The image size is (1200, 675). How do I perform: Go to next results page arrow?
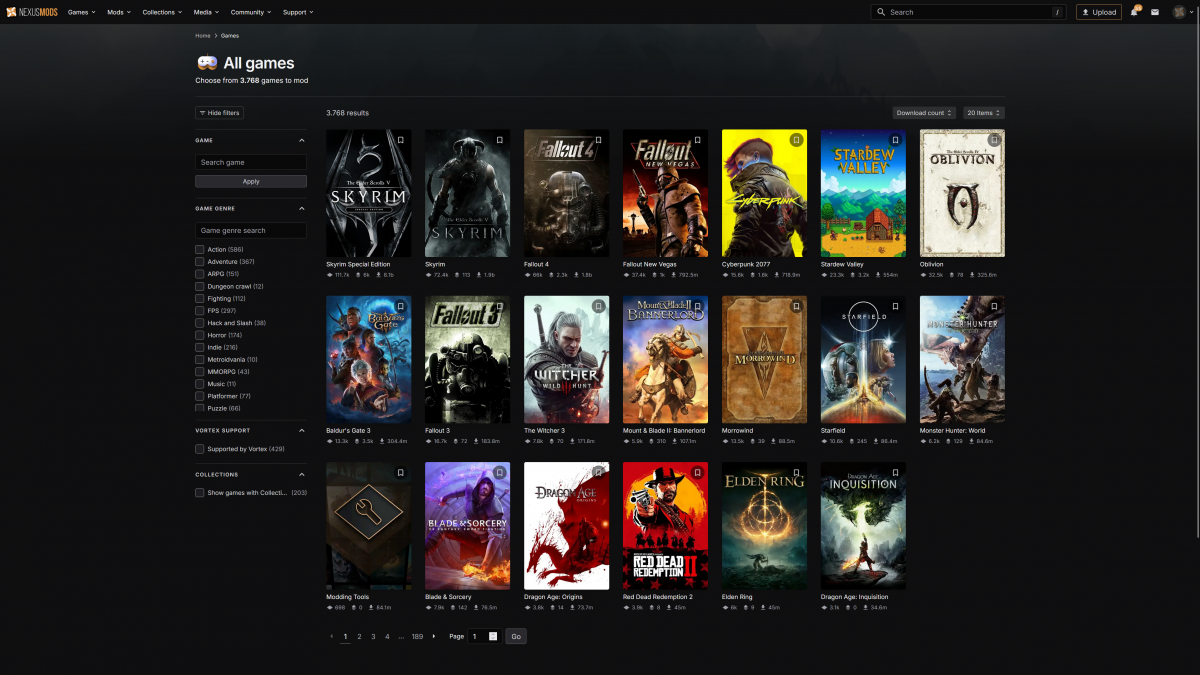tap(433, 636)
